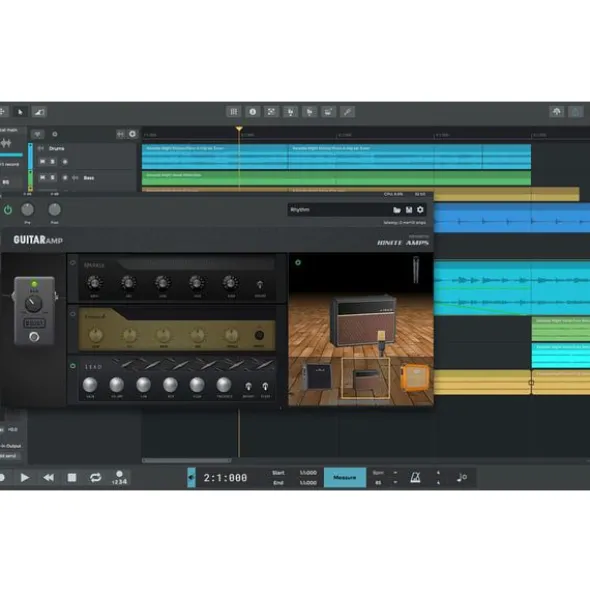Start playback with the play button
This screenshot has height=591, width=590.
(25, 478)
